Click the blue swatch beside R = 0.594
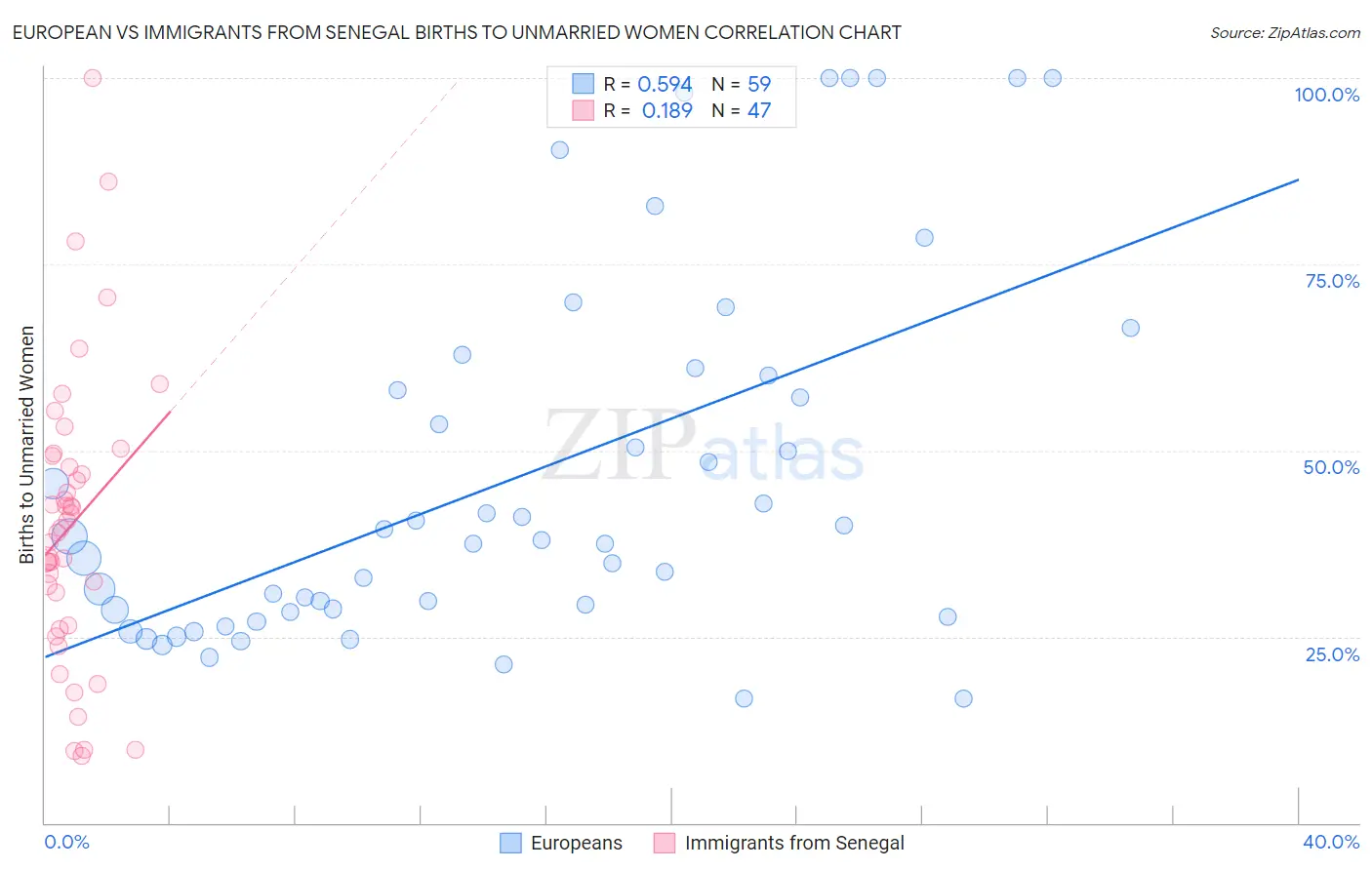 [583, 84]
